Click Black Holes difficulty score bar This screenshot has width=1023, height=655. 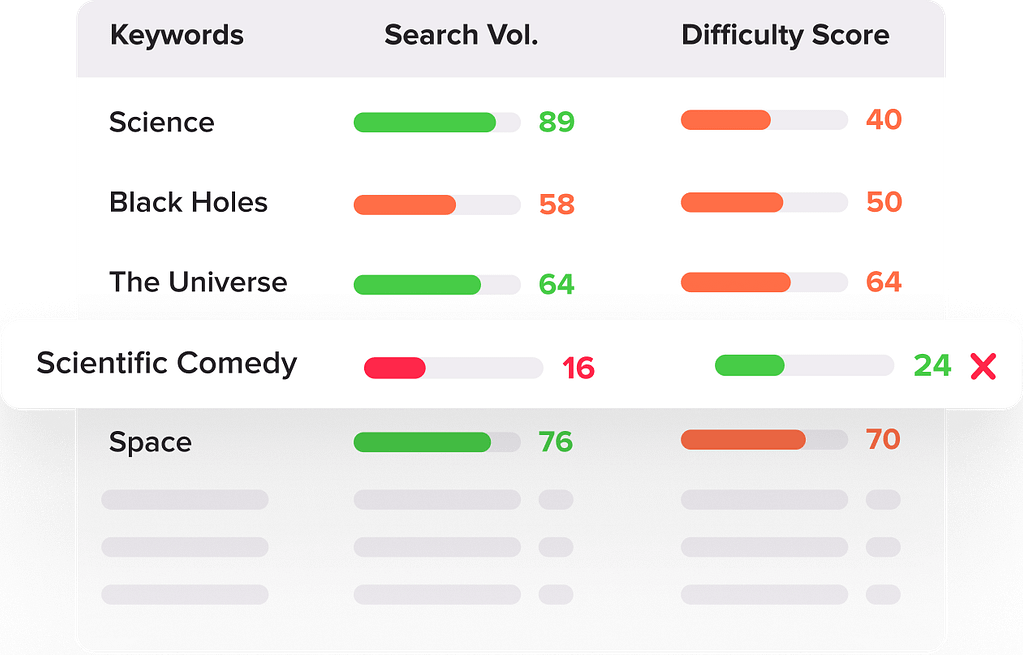(x=764, y=202)
